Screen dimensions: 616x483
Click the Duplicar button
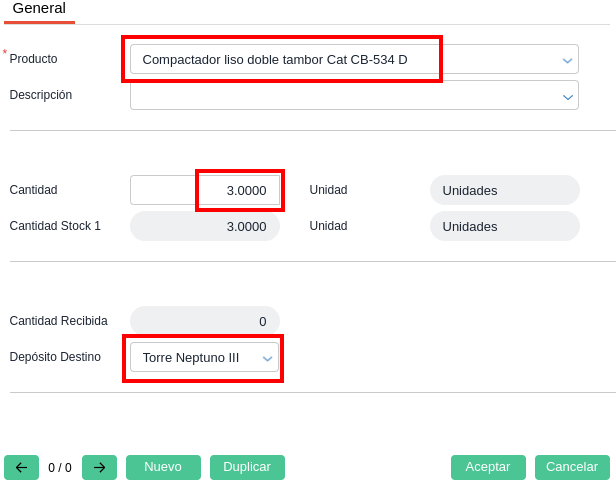click(x=247, y=467)
